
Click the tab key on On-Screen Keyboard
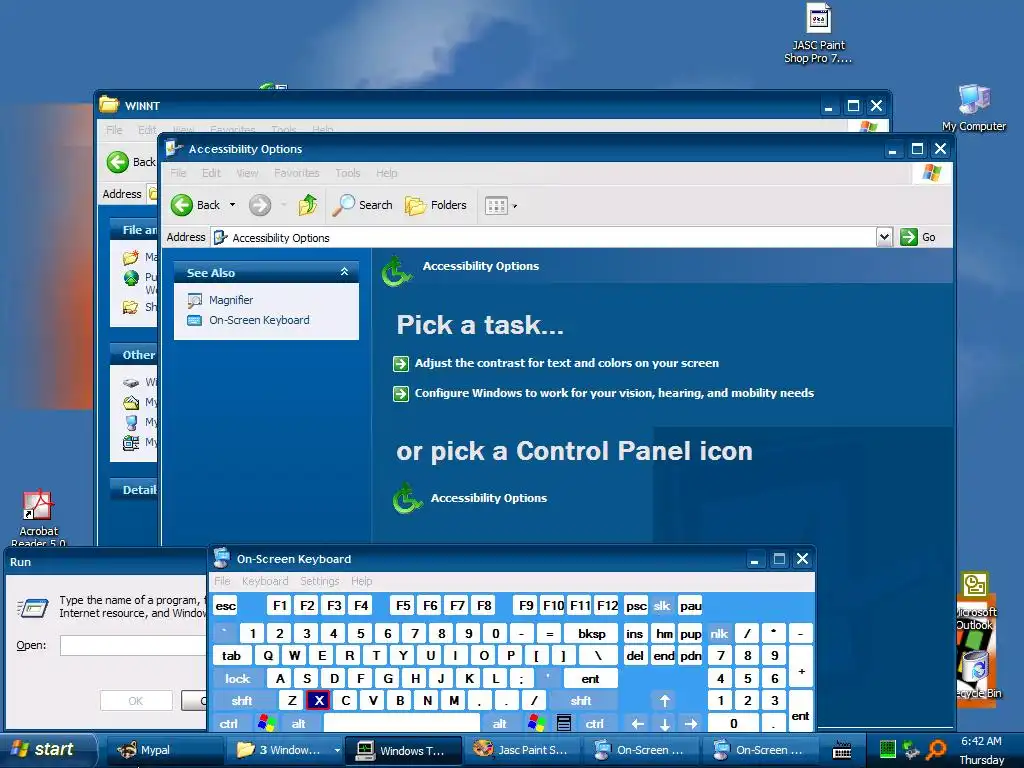coord(231,656)
